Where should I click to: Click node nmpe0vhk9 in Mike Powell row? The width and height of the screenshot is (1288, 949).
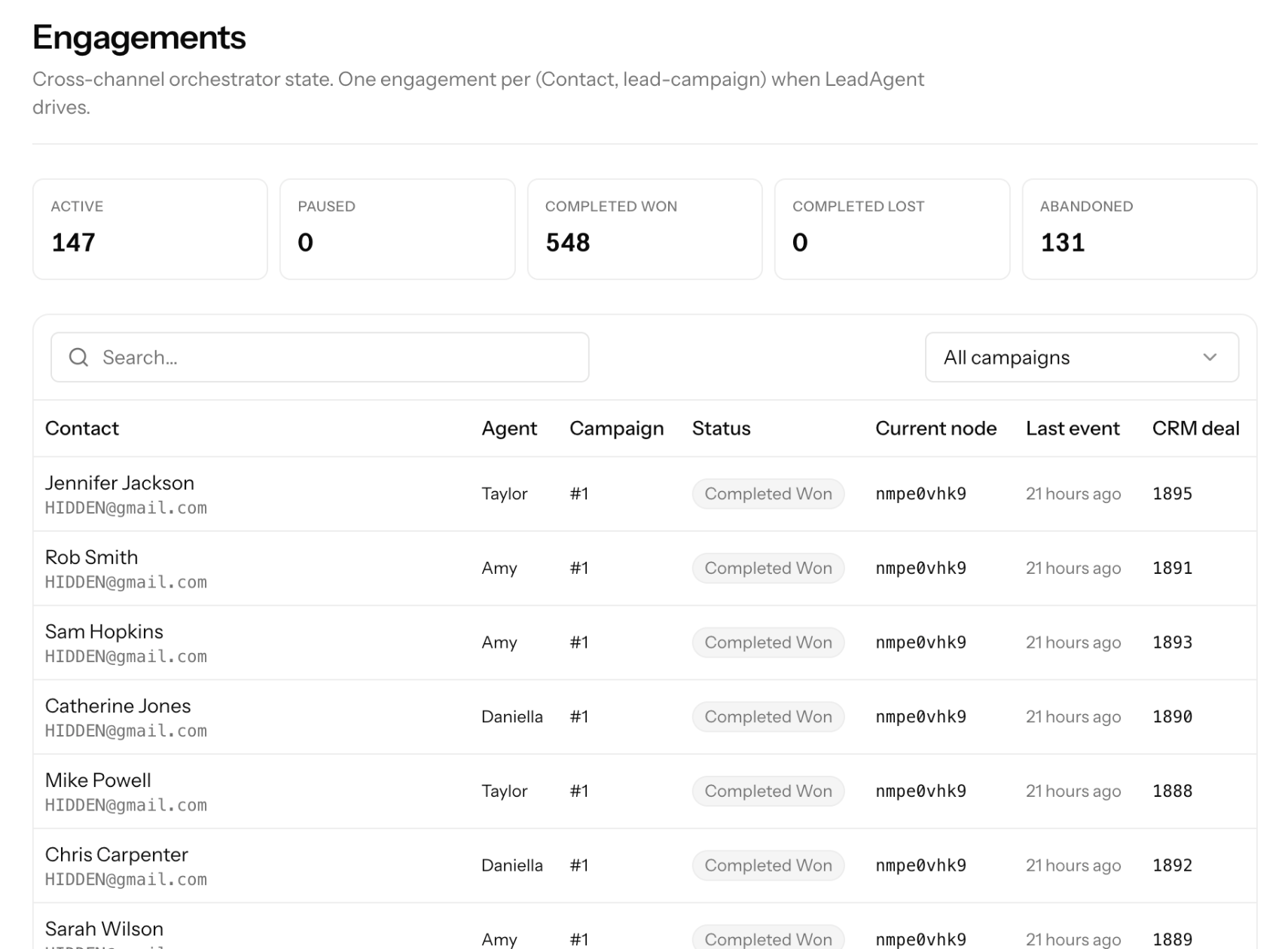920,791
